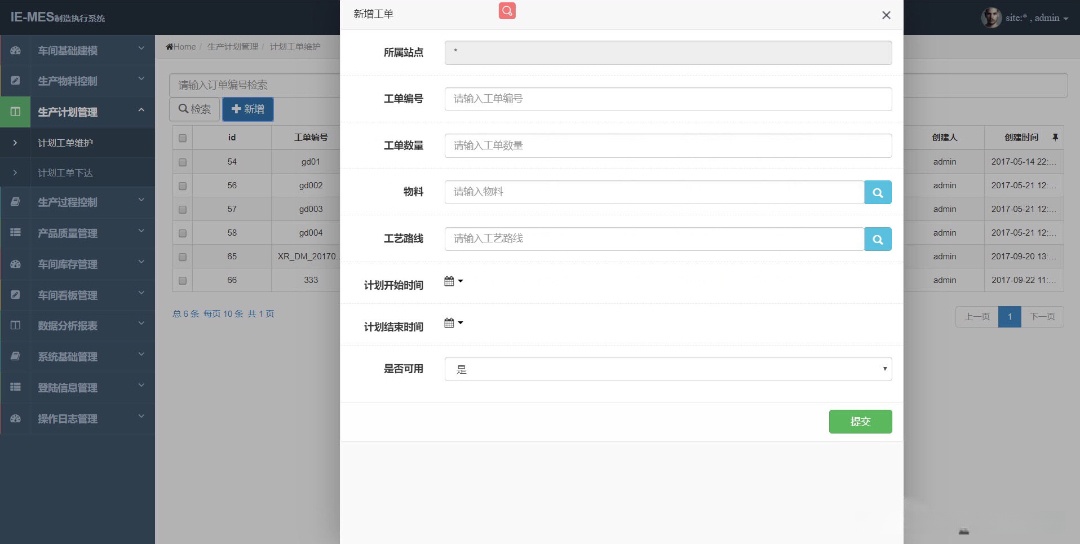Click the 创建人 column header
This screenshot has height=544, width=1080.
coord(944,138)
